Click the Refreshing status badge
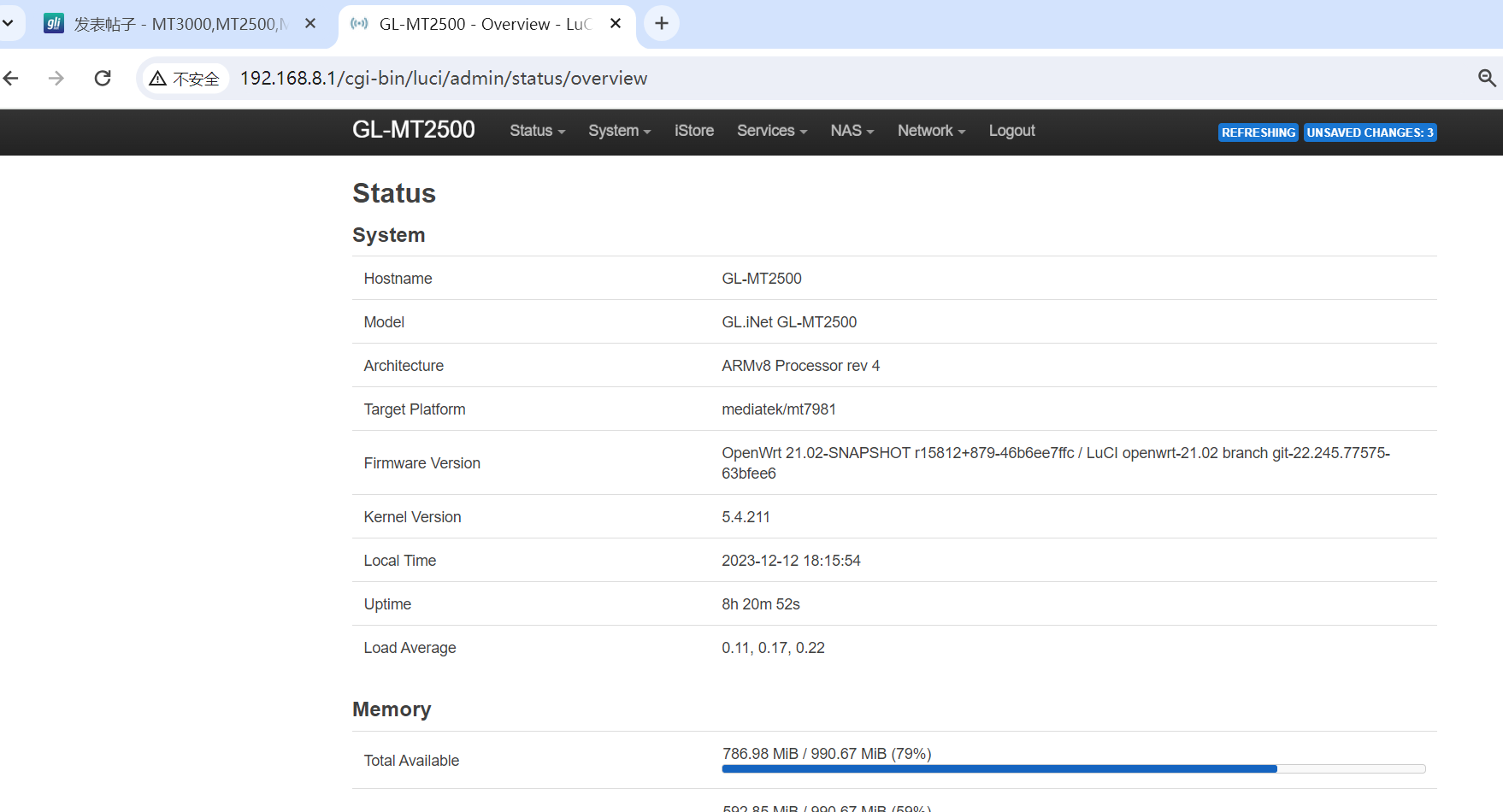 coord(1258,132)
